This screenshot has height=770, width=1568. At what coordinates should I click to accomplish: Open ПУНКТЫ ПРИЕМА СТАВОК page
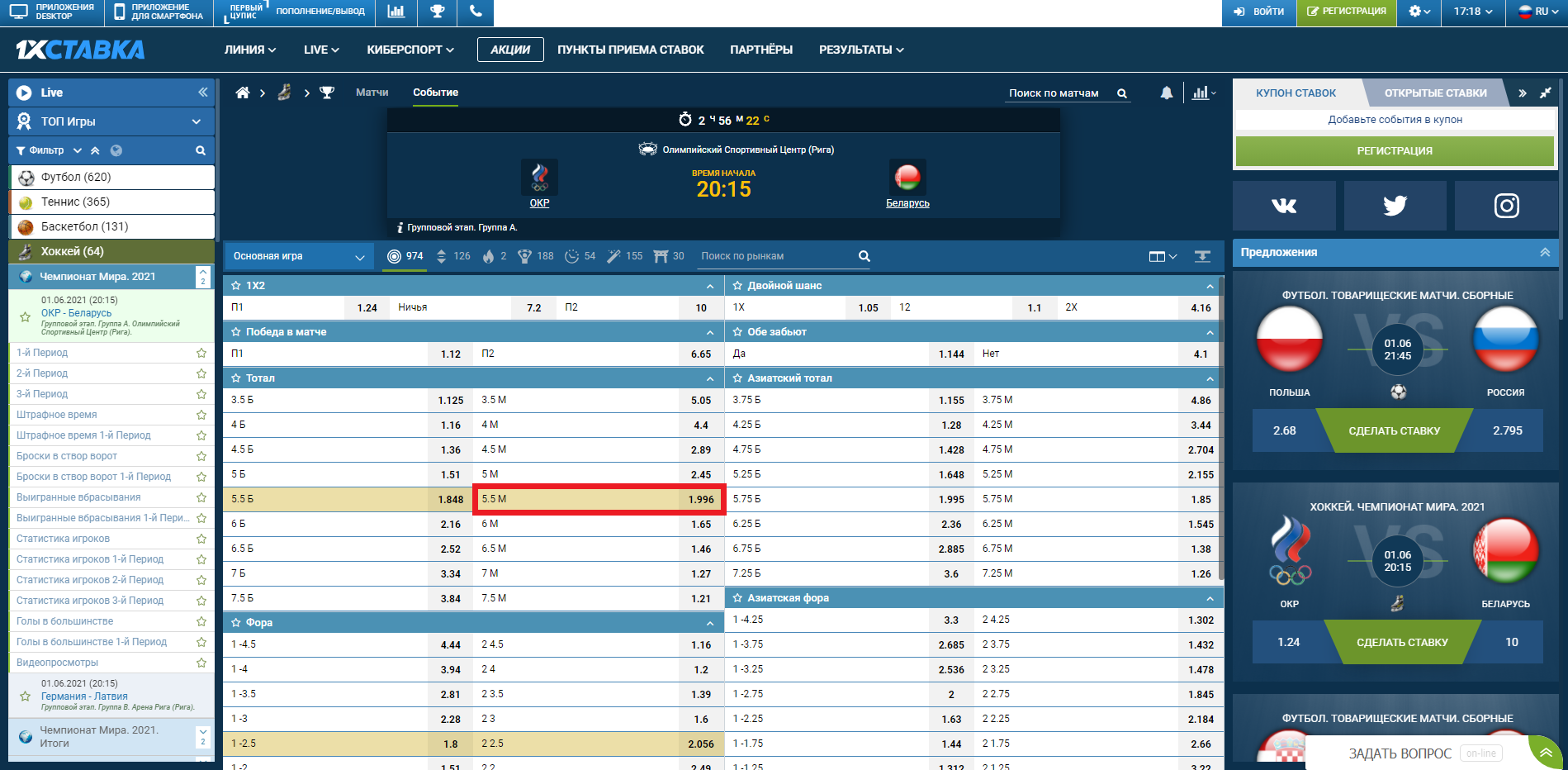[x=630, y=50]
